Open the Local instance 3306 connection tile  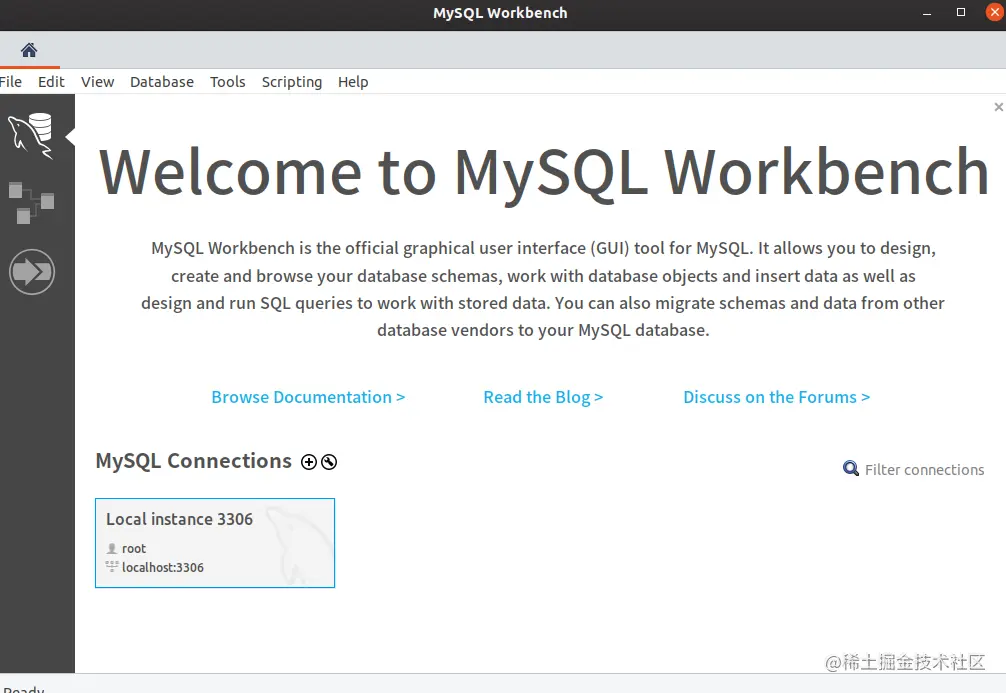tap(215, 543)
